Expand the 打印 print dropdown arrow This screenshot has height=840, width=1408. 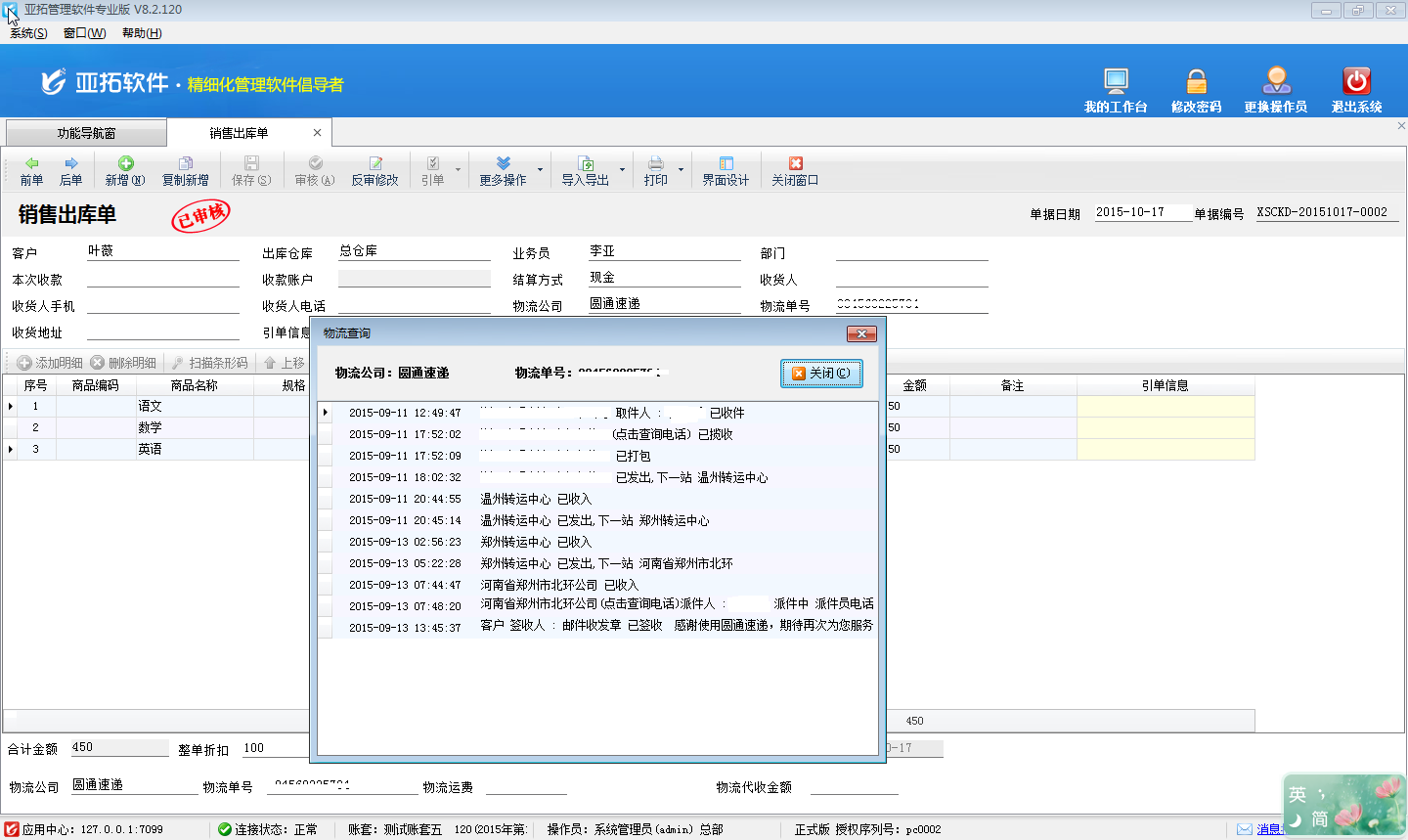pyautogui.click(x=681, y=170)
